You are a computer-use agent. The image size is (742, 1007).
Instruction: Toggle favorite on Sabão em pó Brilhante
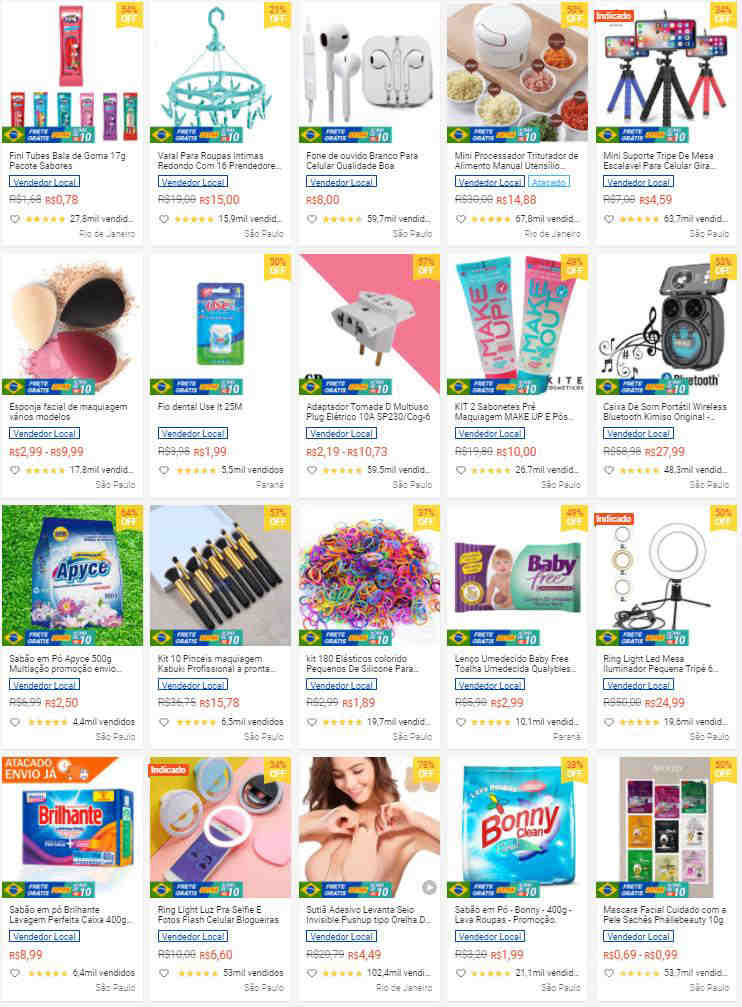(x=15, y=973)
